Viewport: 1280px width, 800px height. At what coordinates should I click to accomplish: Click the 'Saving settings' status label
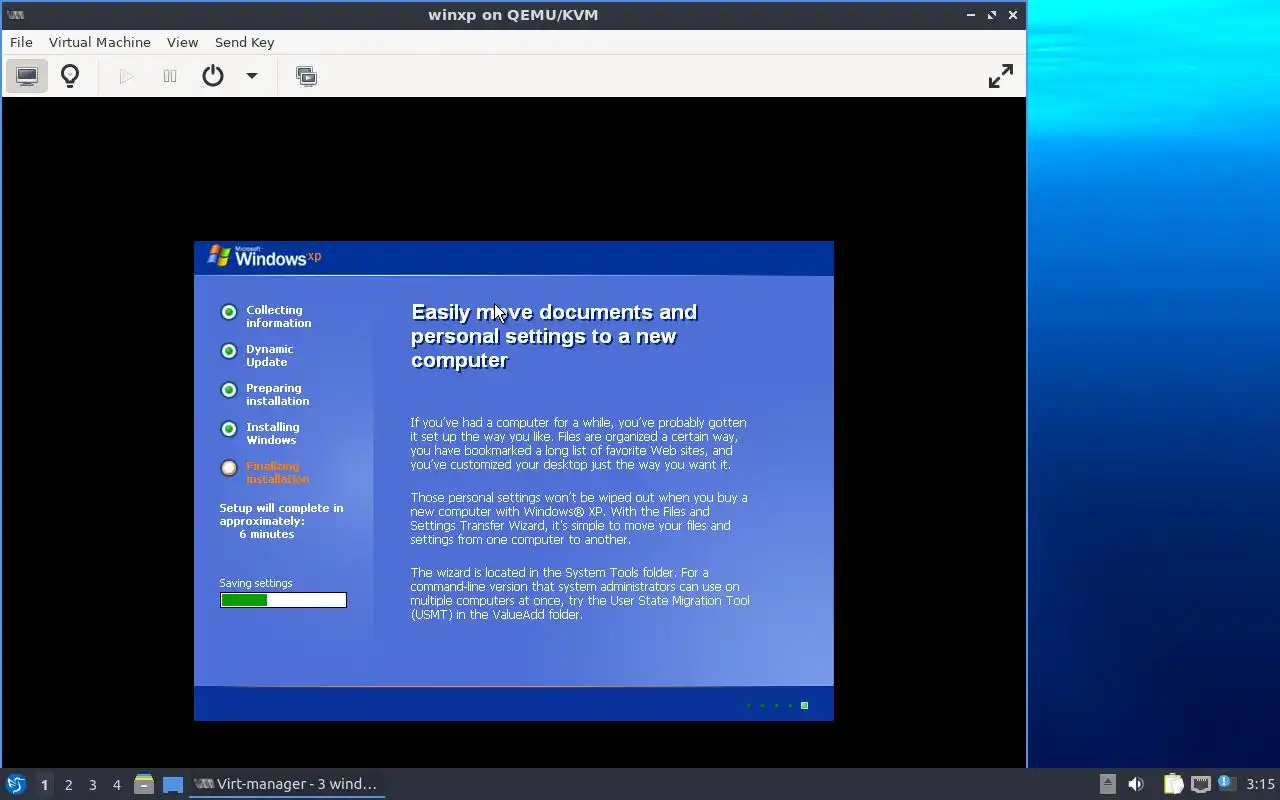(x=256, y=583)
